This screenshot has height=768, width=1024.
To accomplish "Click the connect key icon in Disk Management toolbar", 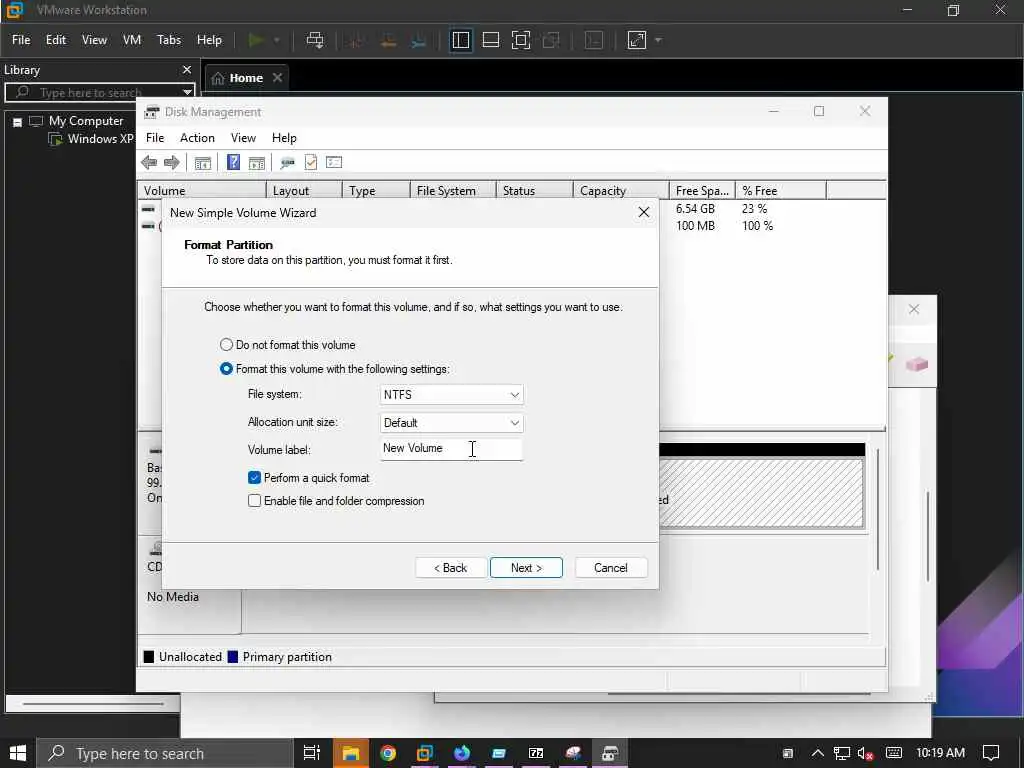I will coord(287,163).
